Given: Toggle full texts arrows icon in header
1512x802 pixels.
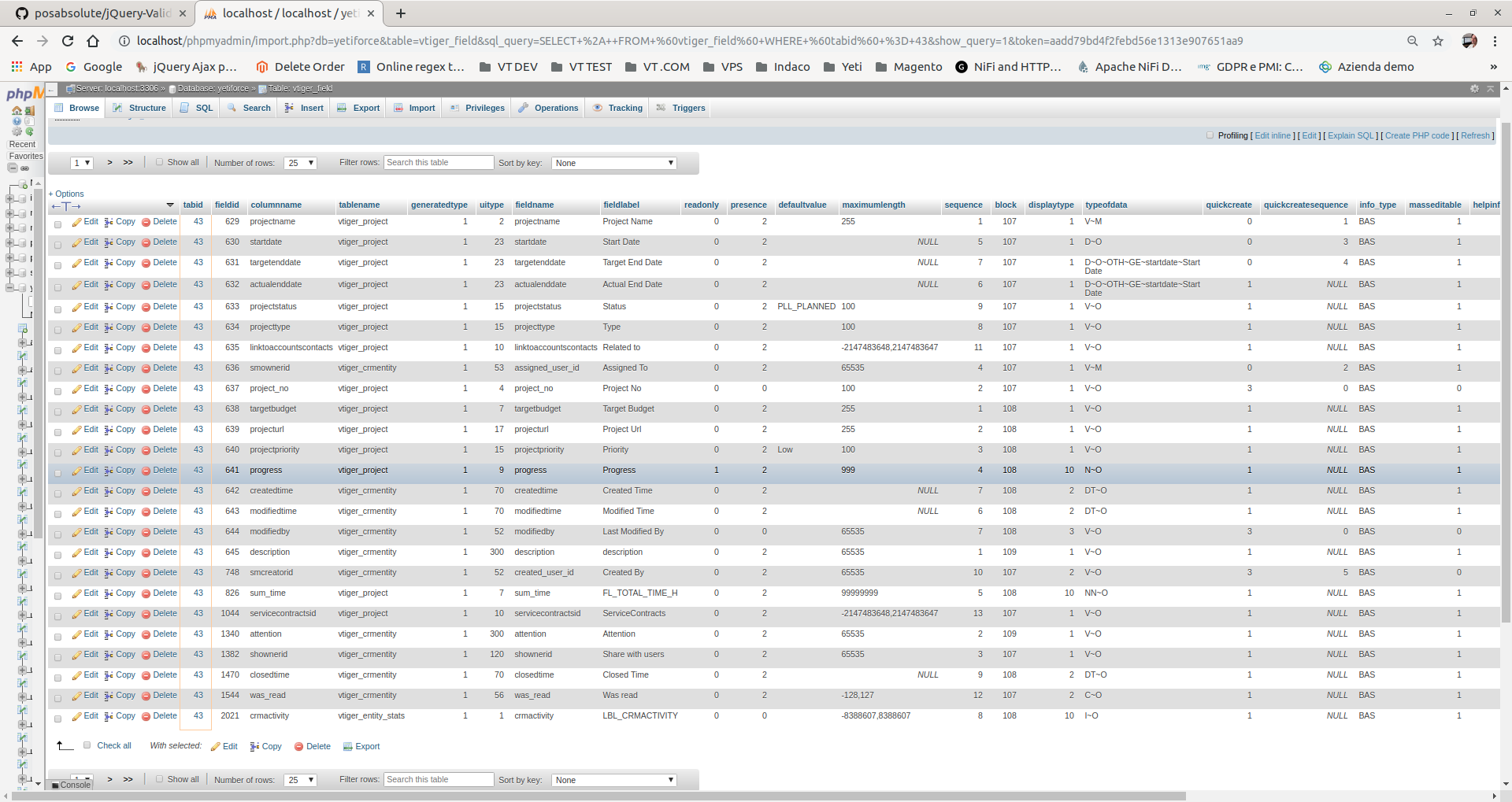Looking at the screenshot, I should (66, 206).
